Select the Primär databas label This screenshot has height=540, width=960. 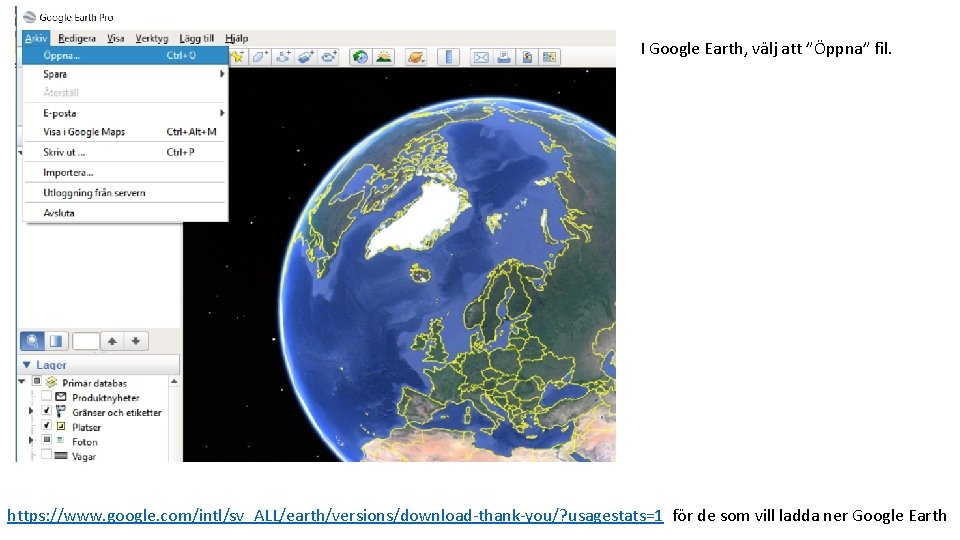(94, 383)
